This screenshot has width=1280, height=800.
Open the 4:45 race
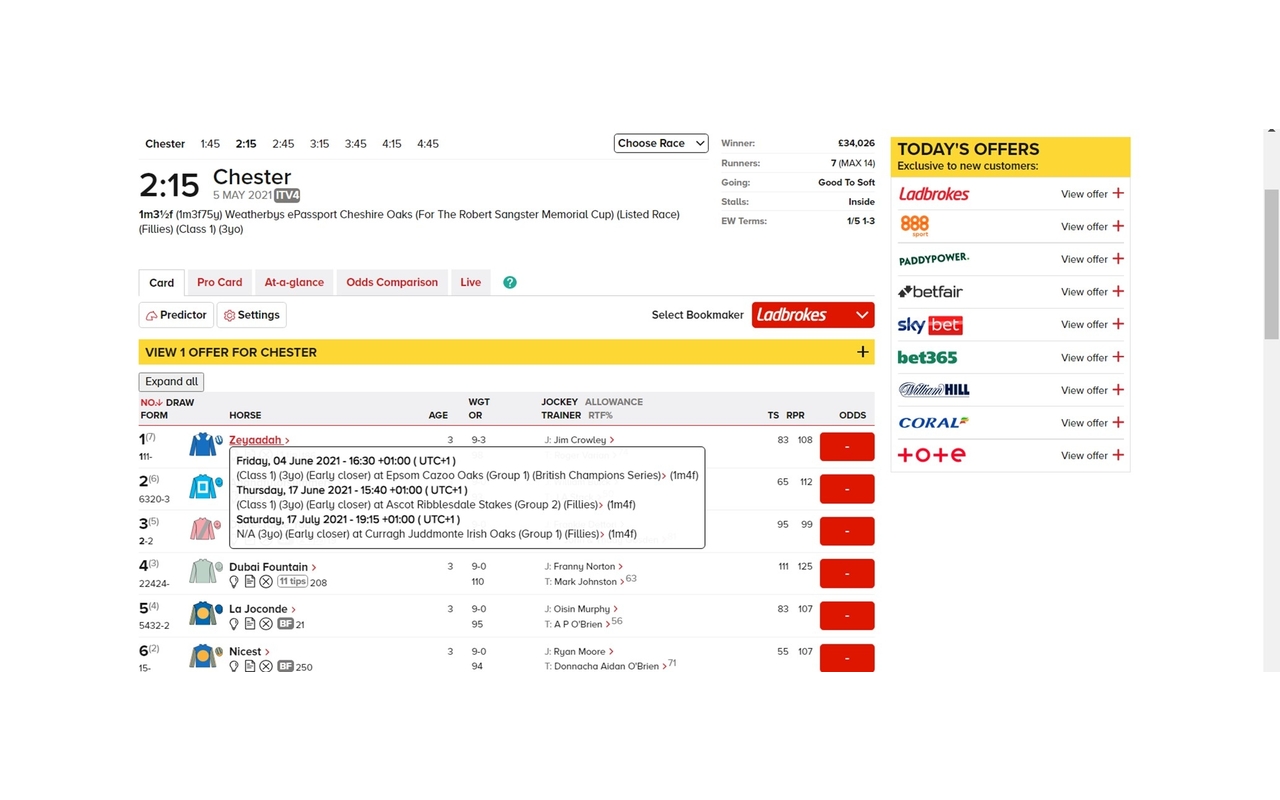point(428,144)
